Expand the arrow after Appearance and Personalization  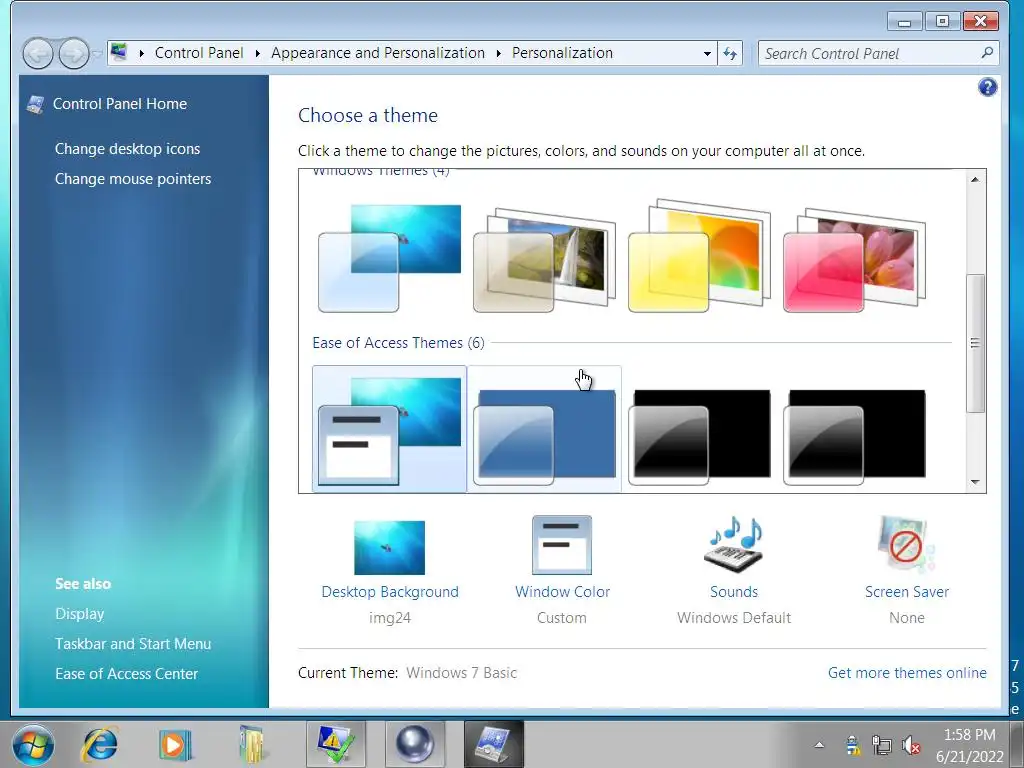pyautogui.click(x=498, y=54)
